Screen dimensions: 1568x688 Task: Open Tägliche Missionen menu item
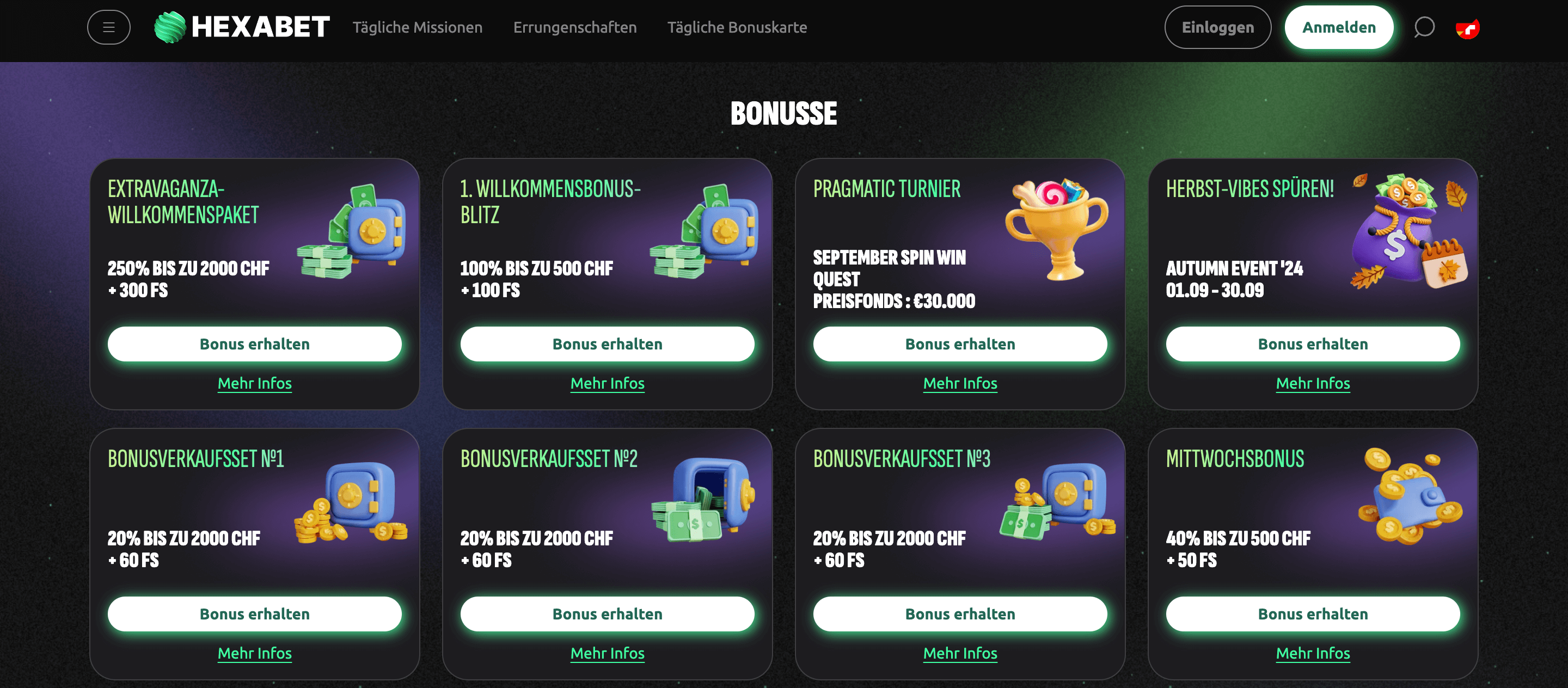pos(418,27)
